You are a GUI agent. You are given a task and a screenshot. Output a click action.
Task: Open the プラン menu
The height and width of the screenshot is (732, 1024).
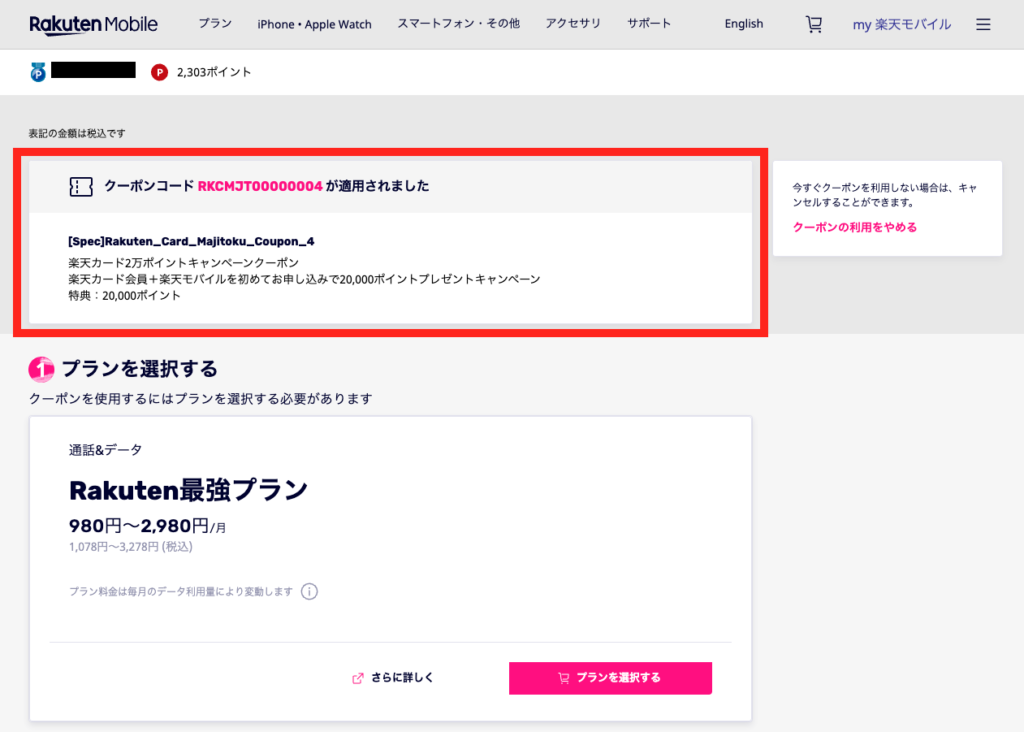215,24
